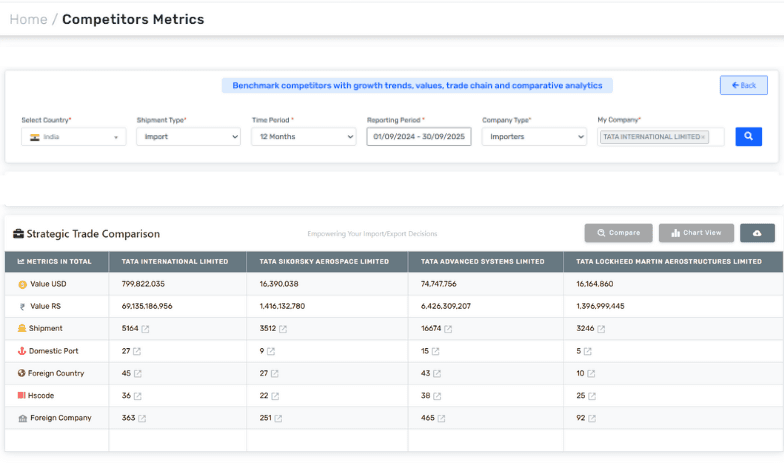Open external link beside Shipment value 5164
This screenshot has width=784, height=465.
click(x=145, y=329)
